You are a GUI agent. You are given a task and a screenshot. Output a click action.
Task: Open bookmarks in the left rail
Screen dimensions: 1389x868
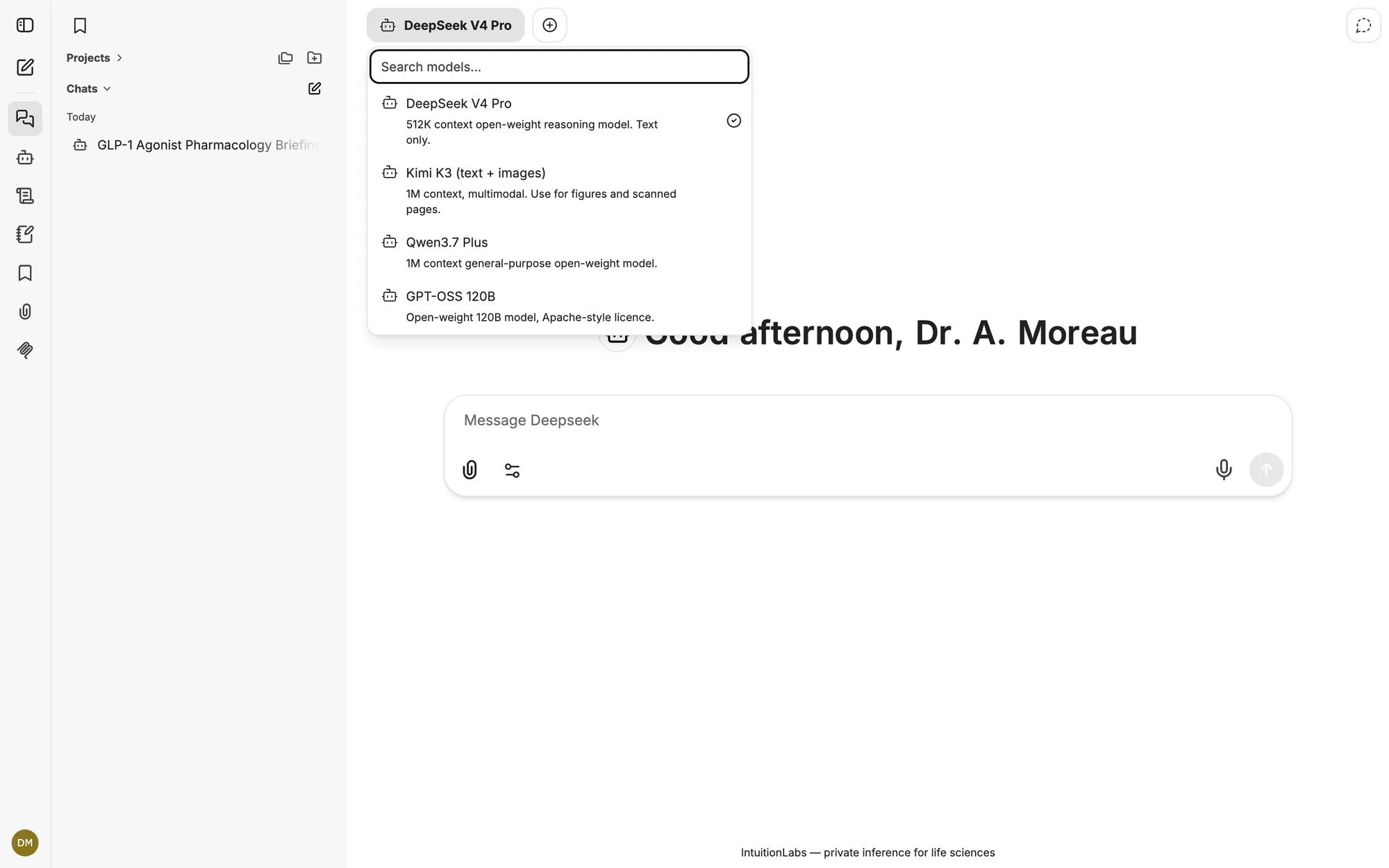25,273
